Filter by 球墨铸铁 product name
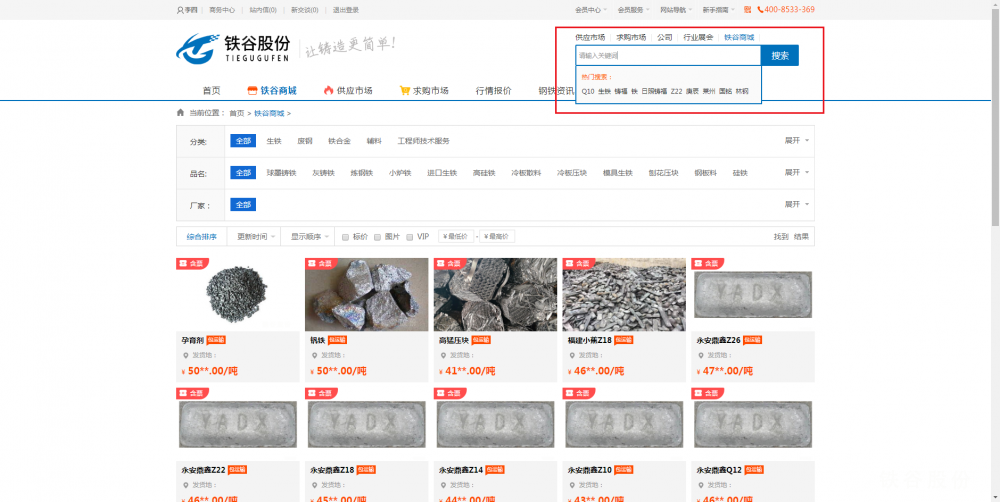This screenshot has width=1000, height=502. click(x=281, y=173)
